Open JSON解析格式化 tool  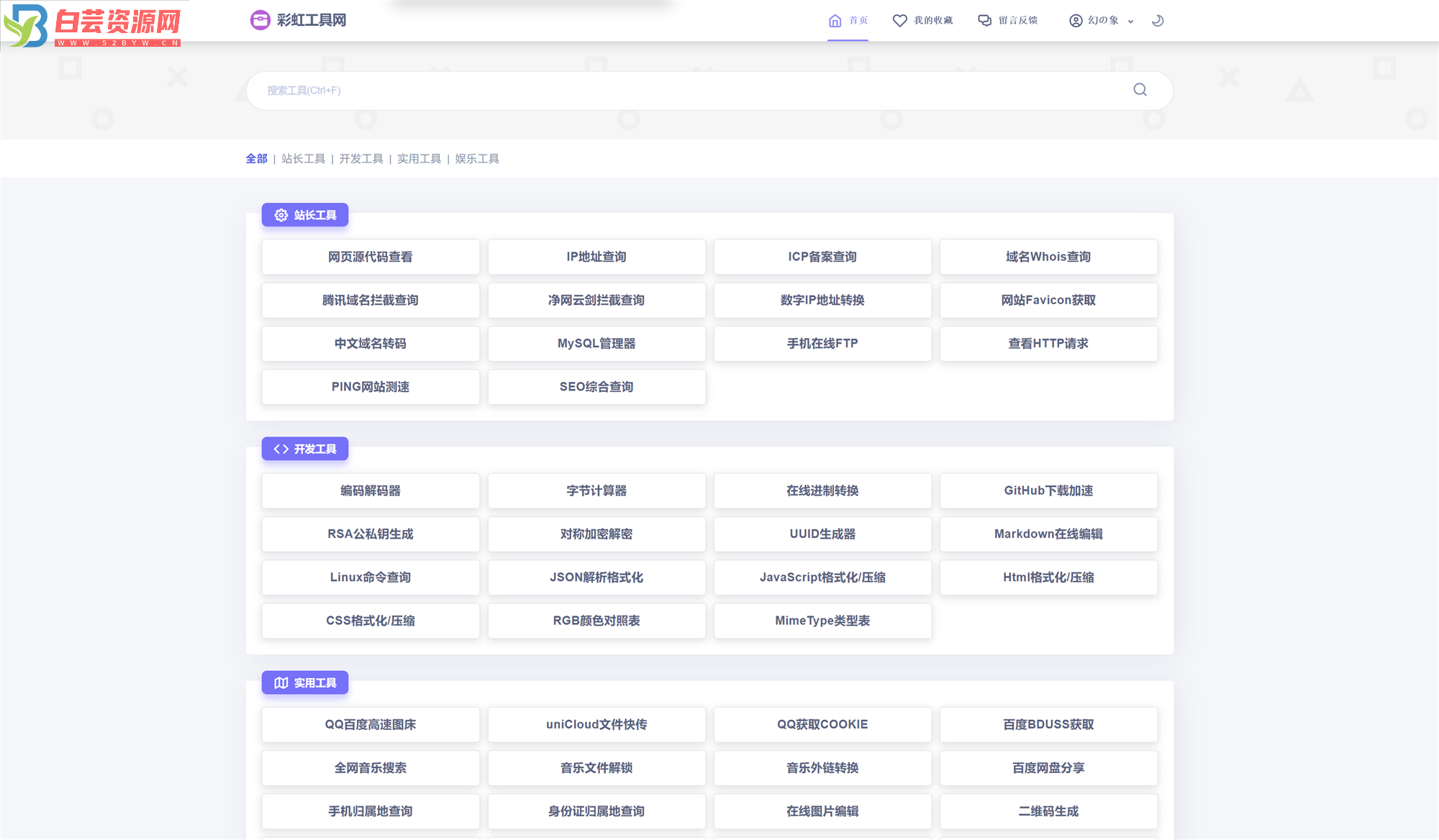click(596, 577)
